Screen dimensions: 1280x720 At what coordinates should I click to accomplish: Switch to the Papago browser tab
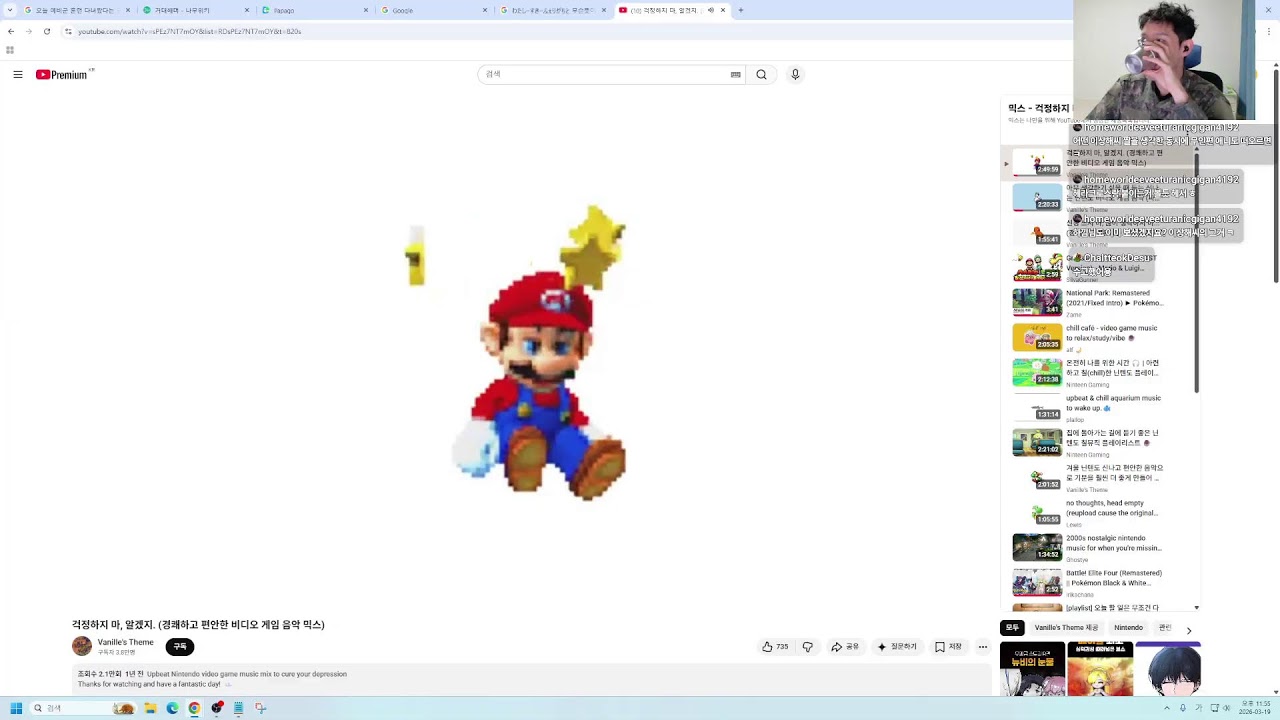coord(316,10)
